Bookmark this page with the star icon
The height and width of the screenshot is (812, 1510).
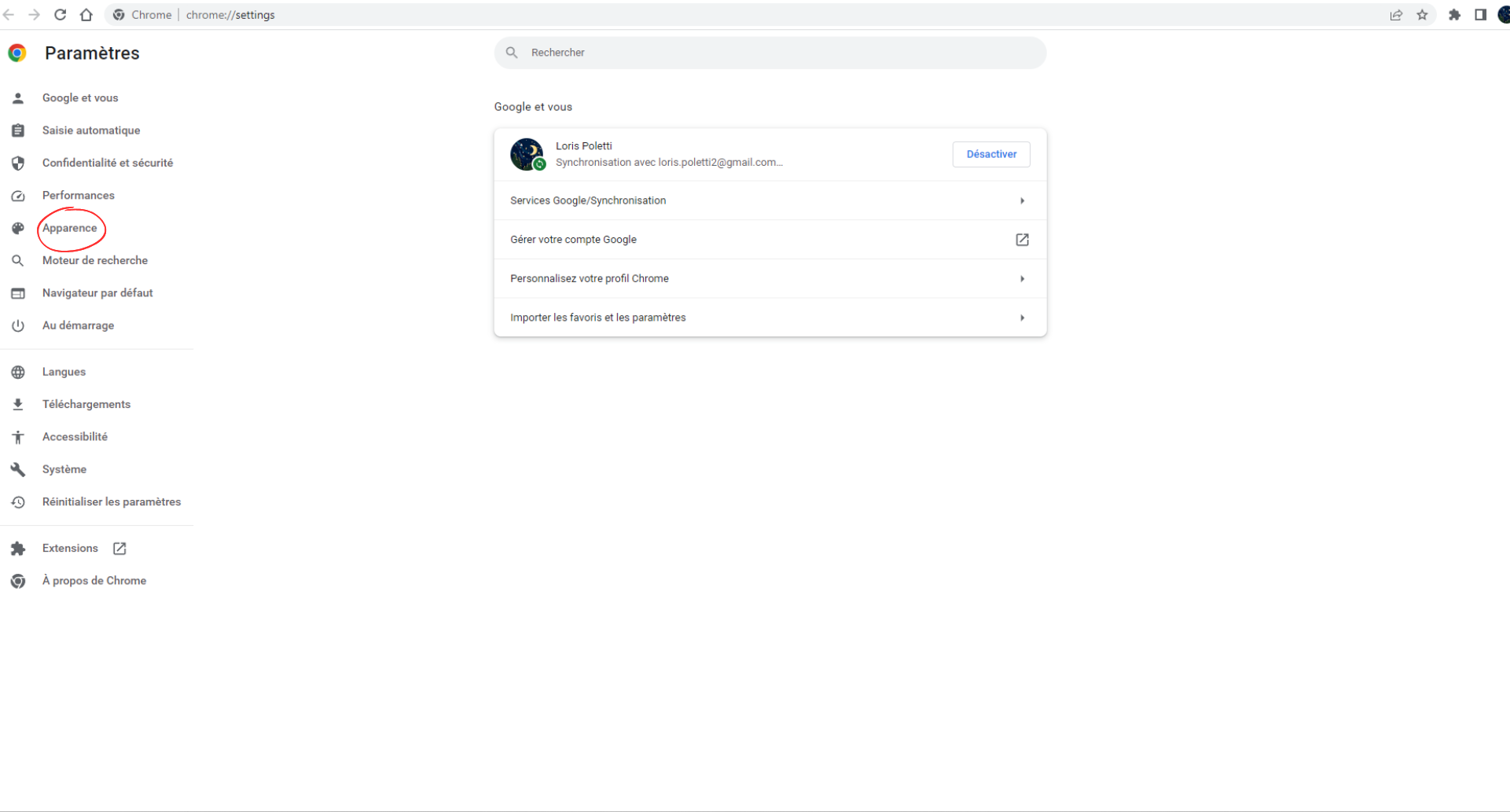pyautogui.click(x=1422, y=15)
